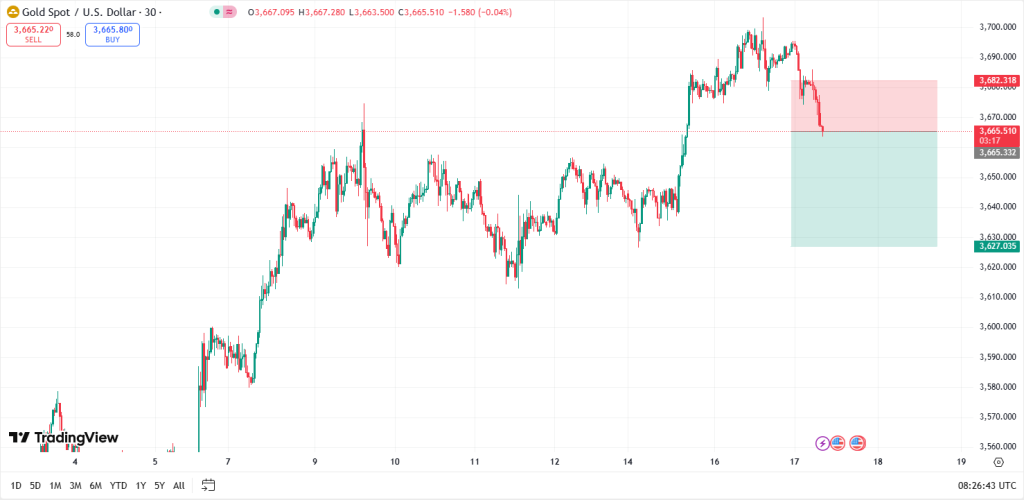Open the go-to-date calendar icon
Screen dimensions: 1024x500
pos(208,485)
